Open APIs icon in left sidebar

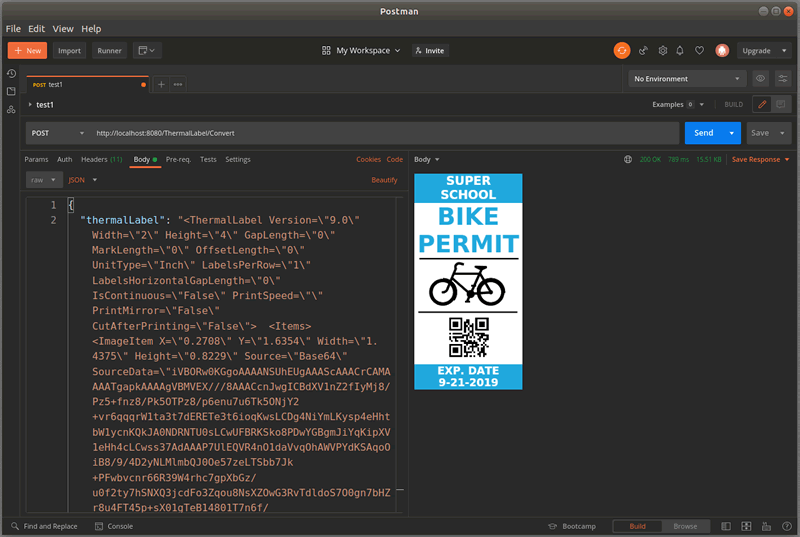coord(11,109)
